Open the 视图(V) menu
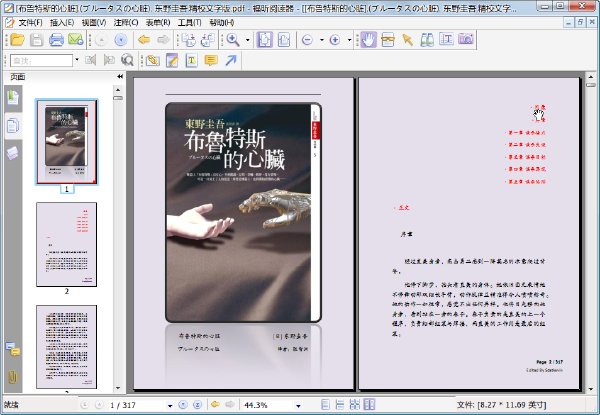Image resolution: width=600 pixels, height=415 pixels. pos(94,23)
